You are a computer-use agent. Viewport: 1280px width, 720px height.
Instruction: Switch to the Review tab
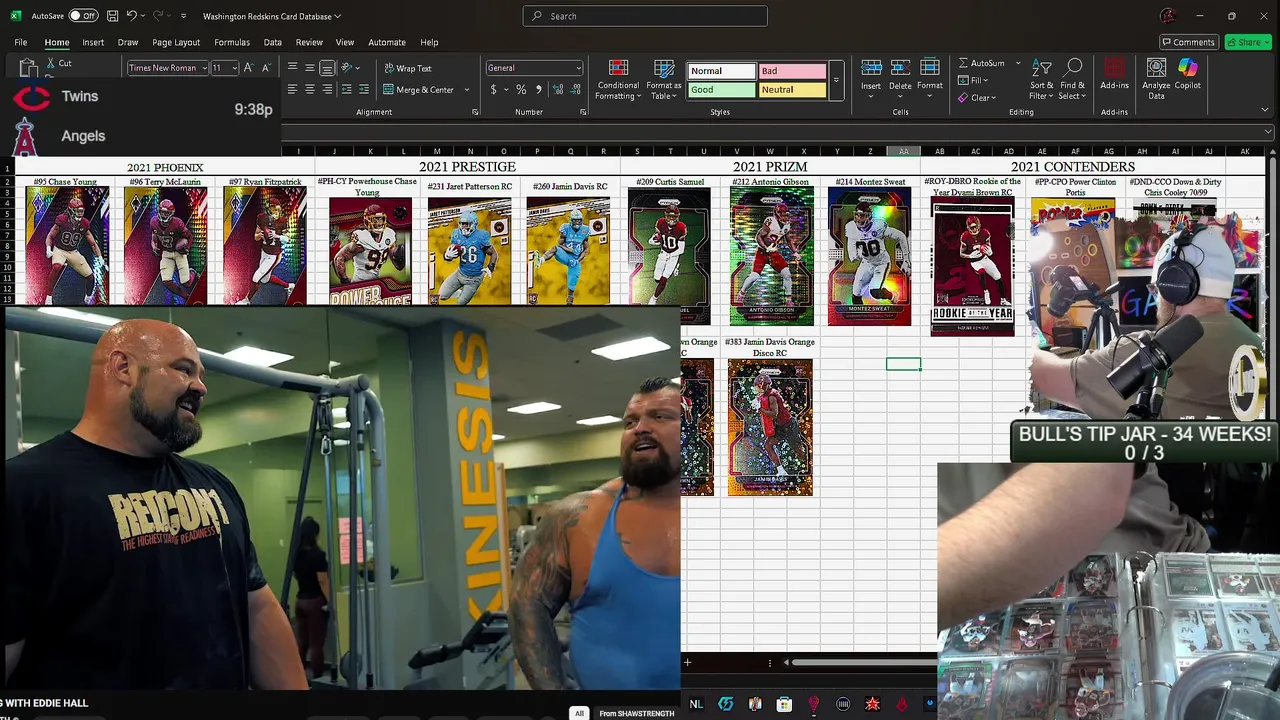point(309,42)
